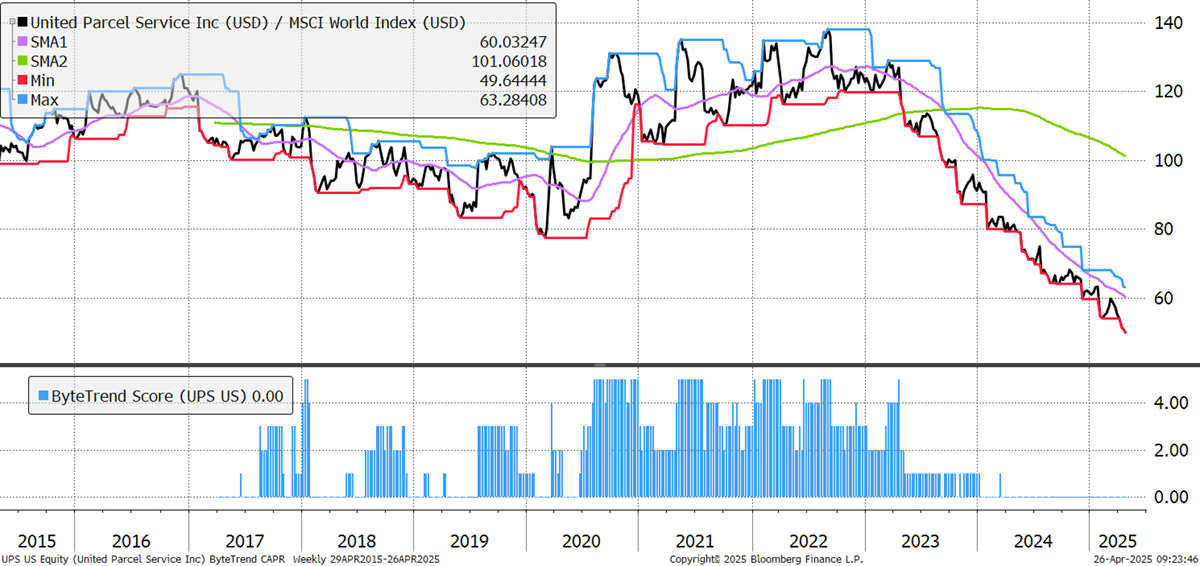
Task: Click the 4.00 score axis label
Action: [x=1169, y=404]
